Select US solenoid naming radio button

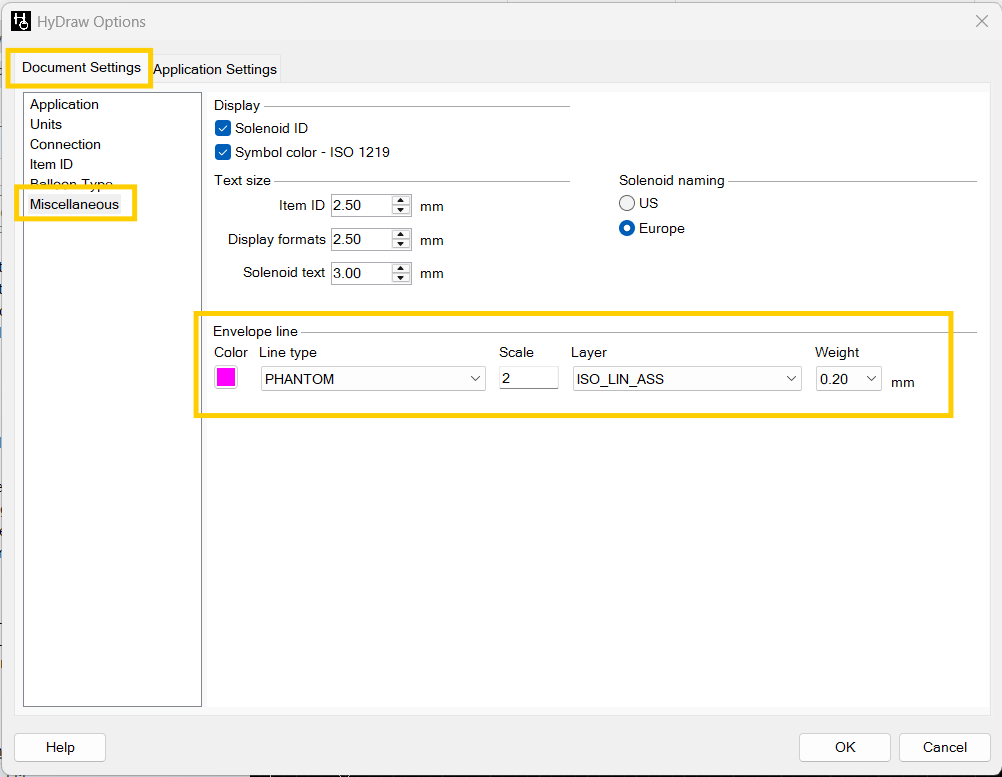click(627, 203)
